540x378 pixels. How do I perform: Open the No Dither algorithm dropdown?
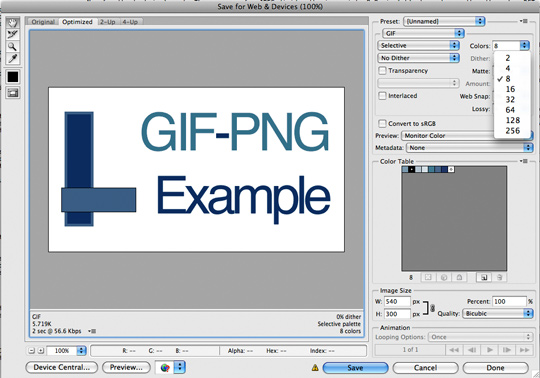tap(418, 58)
